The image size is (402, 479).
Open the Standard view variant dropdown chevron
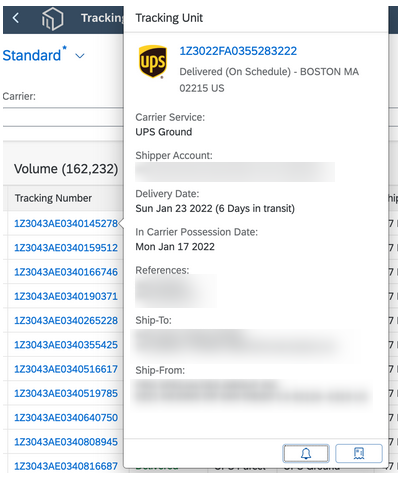tap(80, 56)
